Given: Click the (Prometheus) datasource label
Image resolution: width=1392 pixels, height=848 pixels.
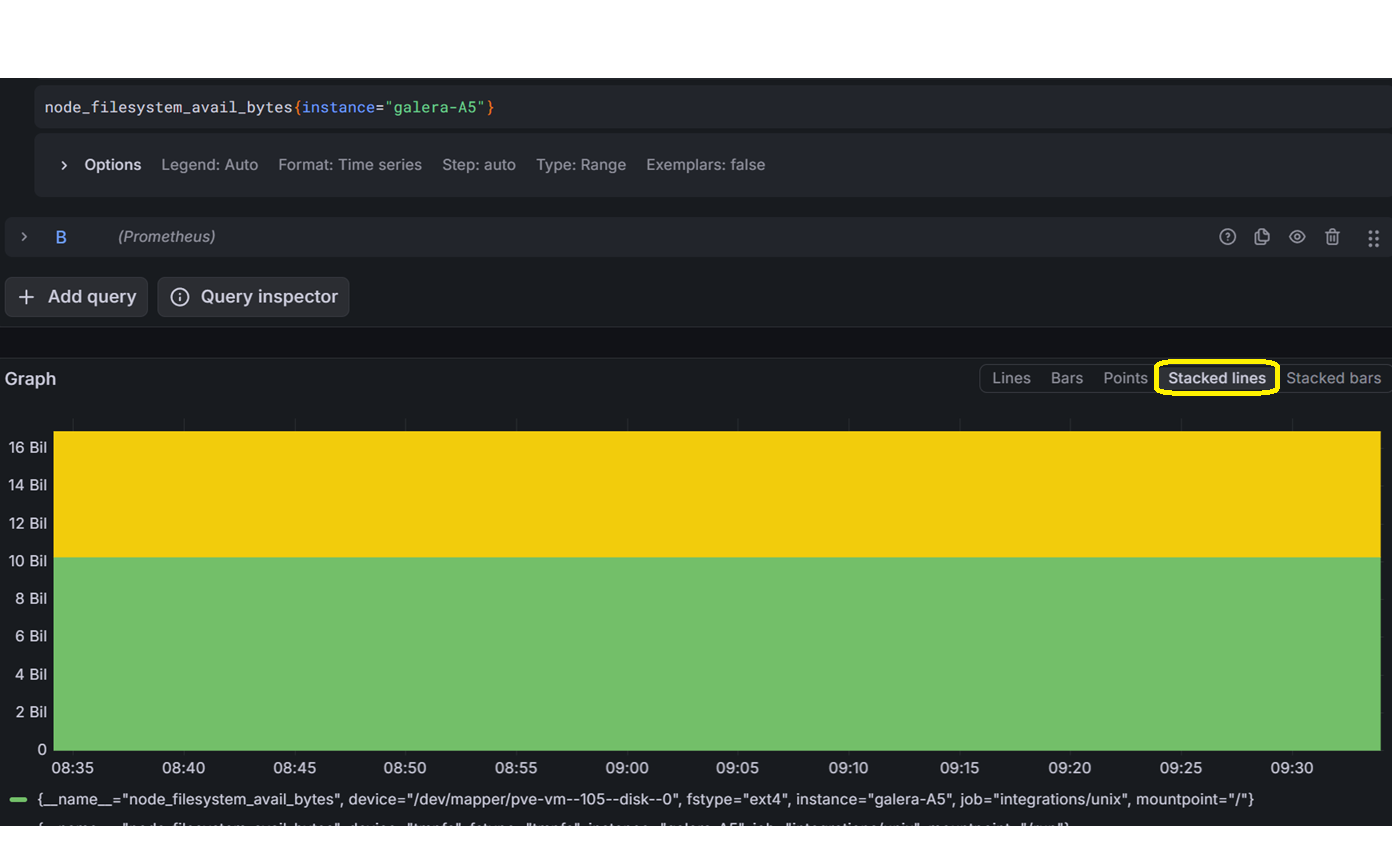Looking at the screenshot, I should pyautogui.click(x=166, y=237).
